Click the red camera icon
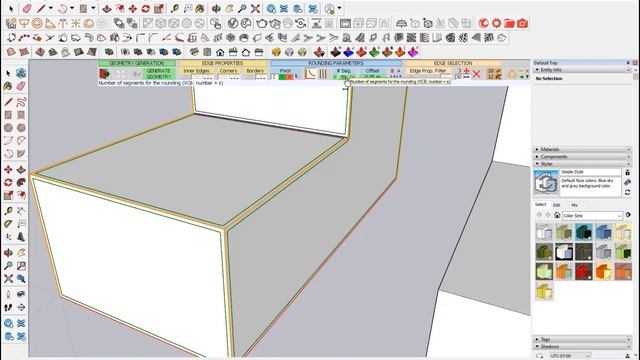 coord(522,23)
